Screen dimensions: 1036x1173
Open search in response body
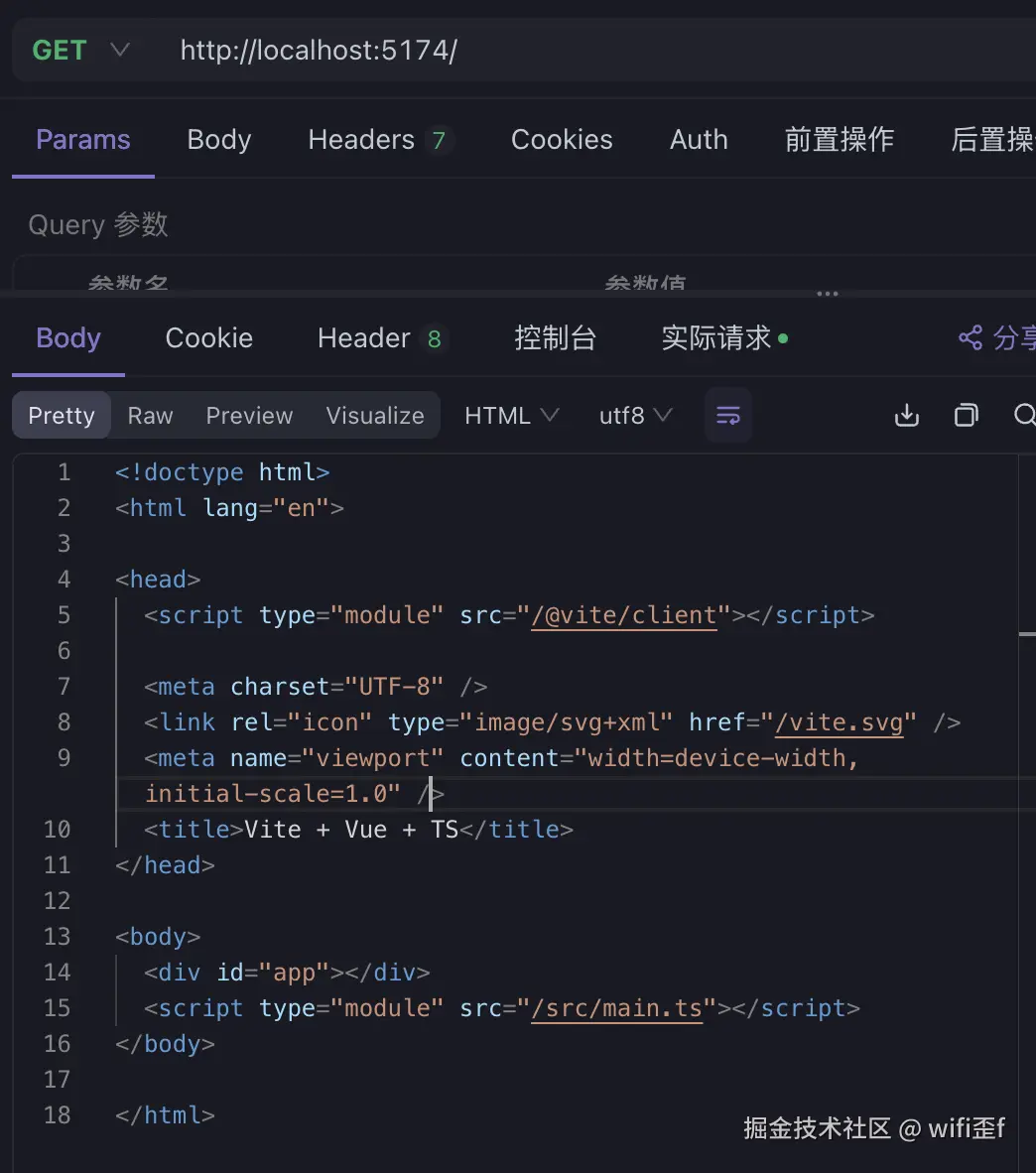coord(1024,416)
